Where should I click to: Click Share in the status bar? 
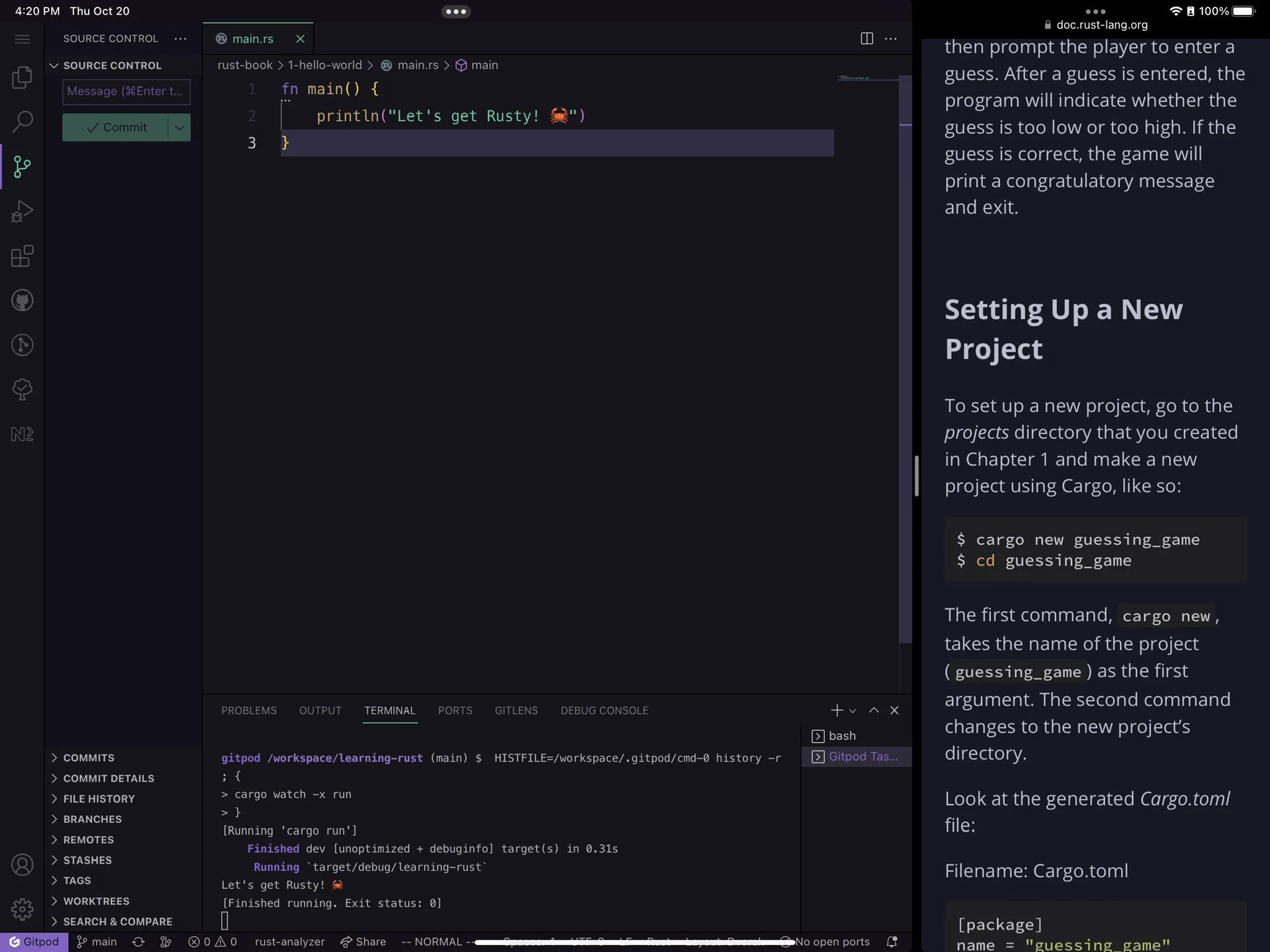363,941
